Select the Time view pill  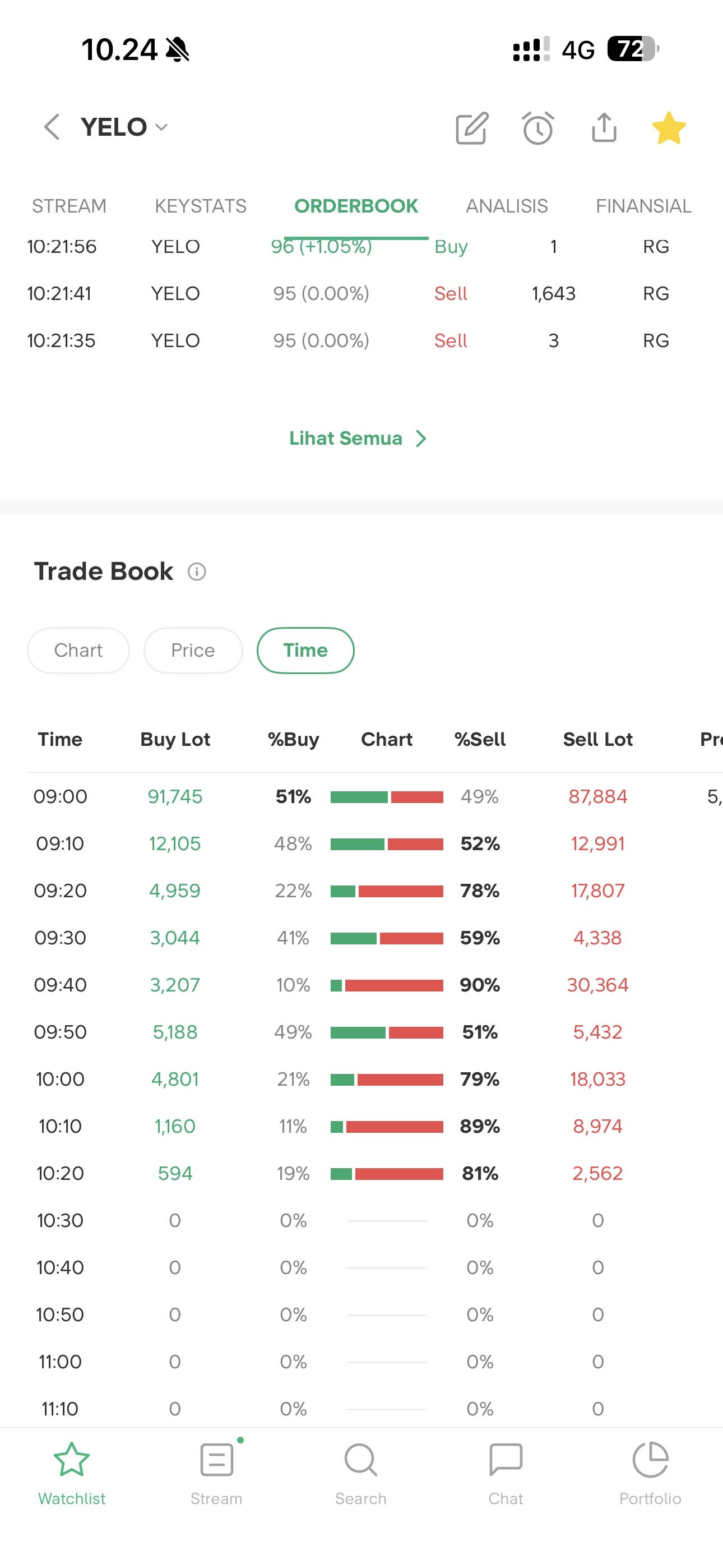click(305, 650)
